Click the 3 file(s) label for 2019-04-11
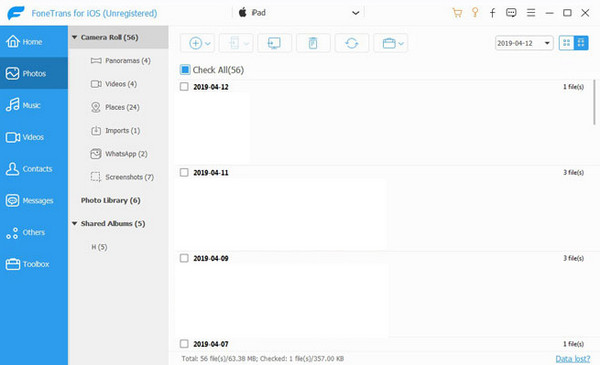The height and width of the screenshot is (365, 600). [573, 173]
